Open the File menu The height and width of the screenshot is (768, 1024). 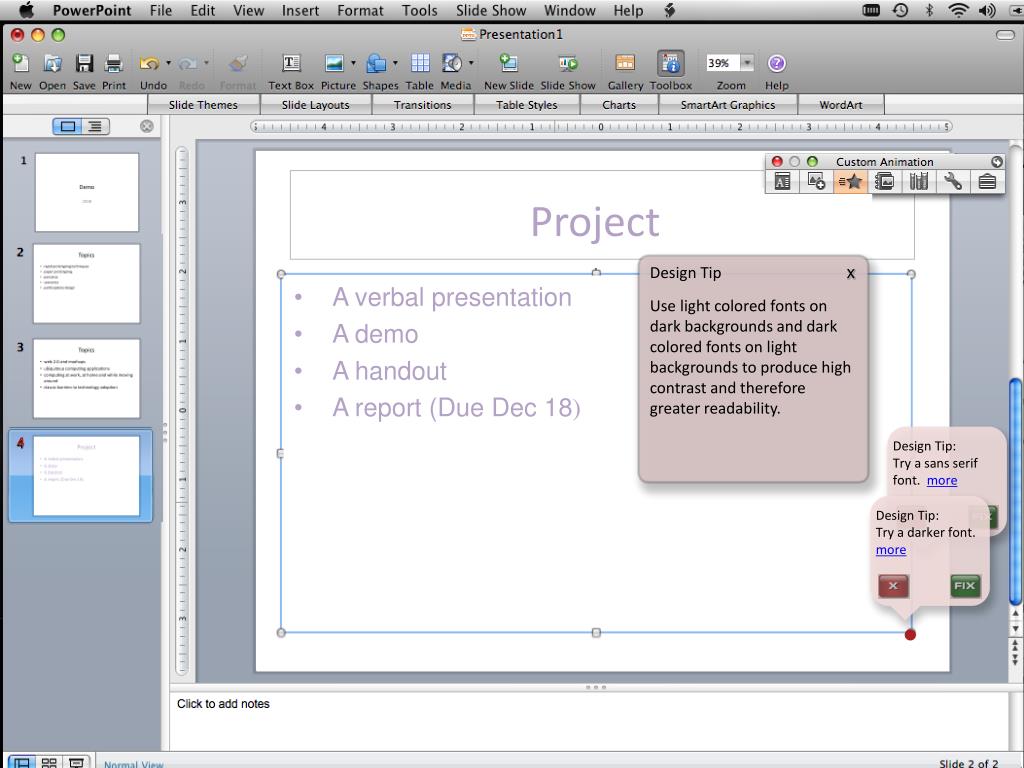coord(161,10)
